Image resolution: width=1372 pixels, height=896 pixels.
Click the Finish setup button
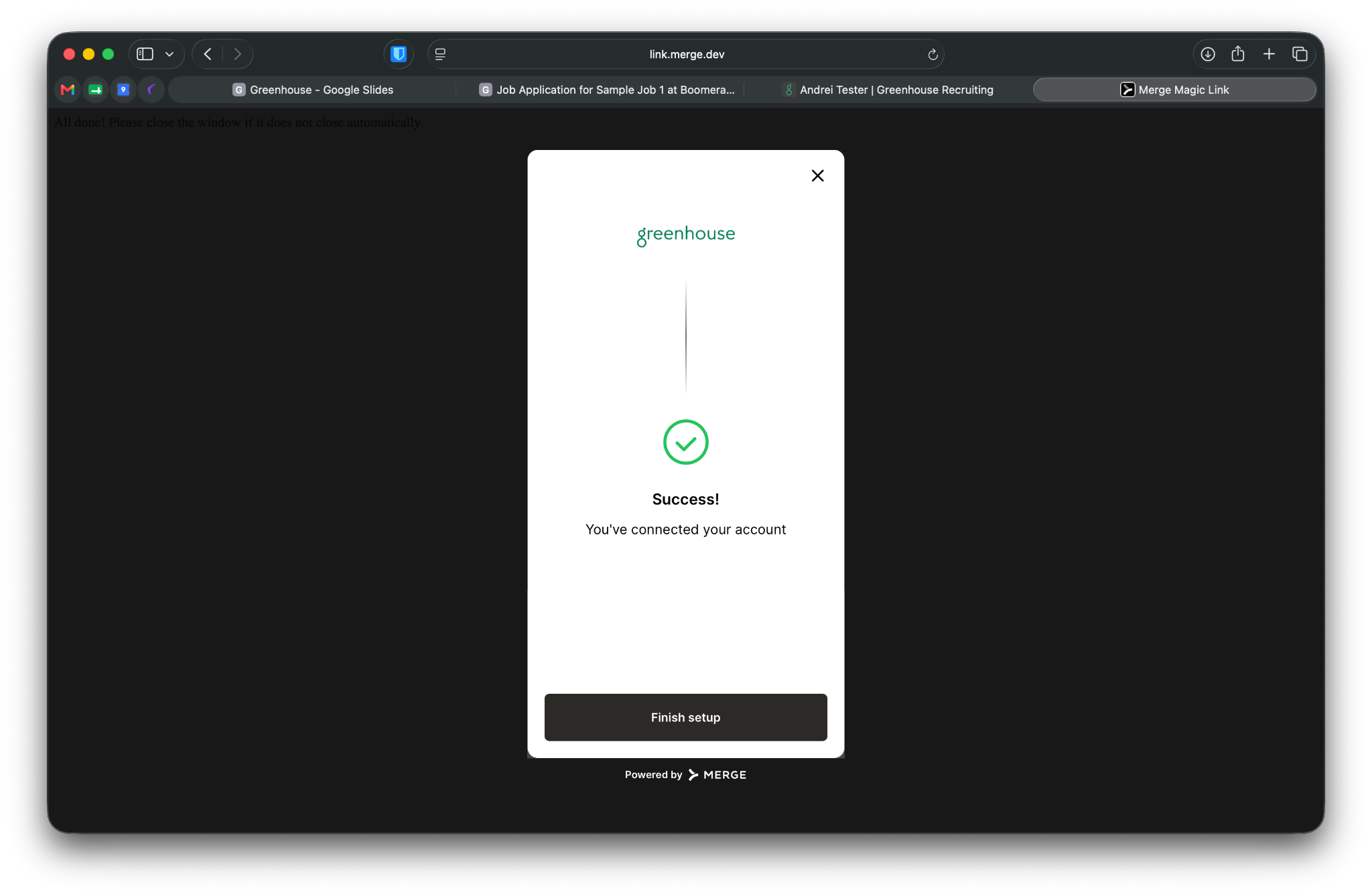click(685, 717)
